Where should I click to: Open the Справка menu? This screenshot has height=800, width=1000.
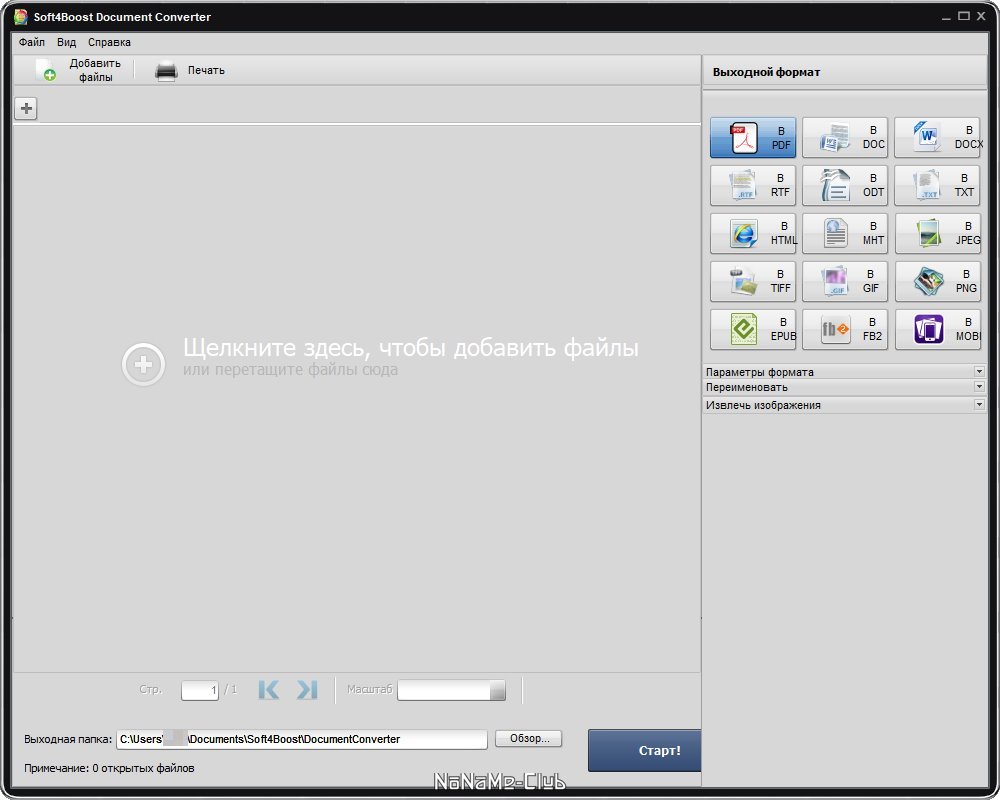click(x=109, y=43)
